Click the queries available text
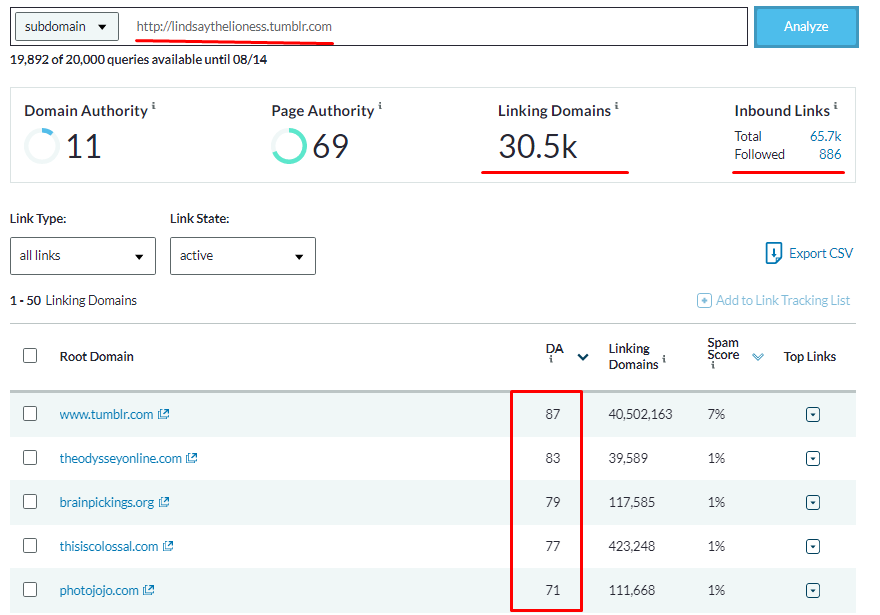Image resolution: width=880 pixels, height=615 pixels. point(139,59)
